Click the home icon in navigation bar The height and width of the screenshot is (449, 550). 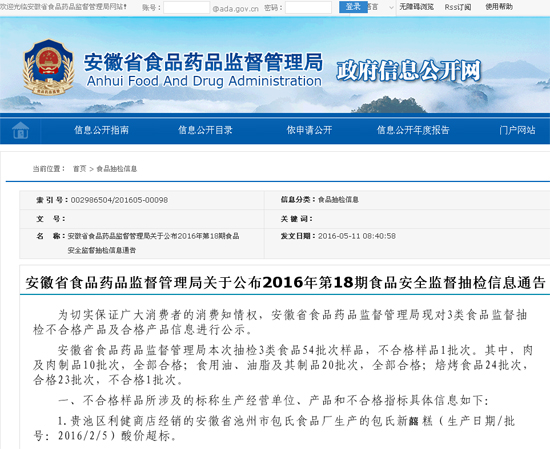21,130
